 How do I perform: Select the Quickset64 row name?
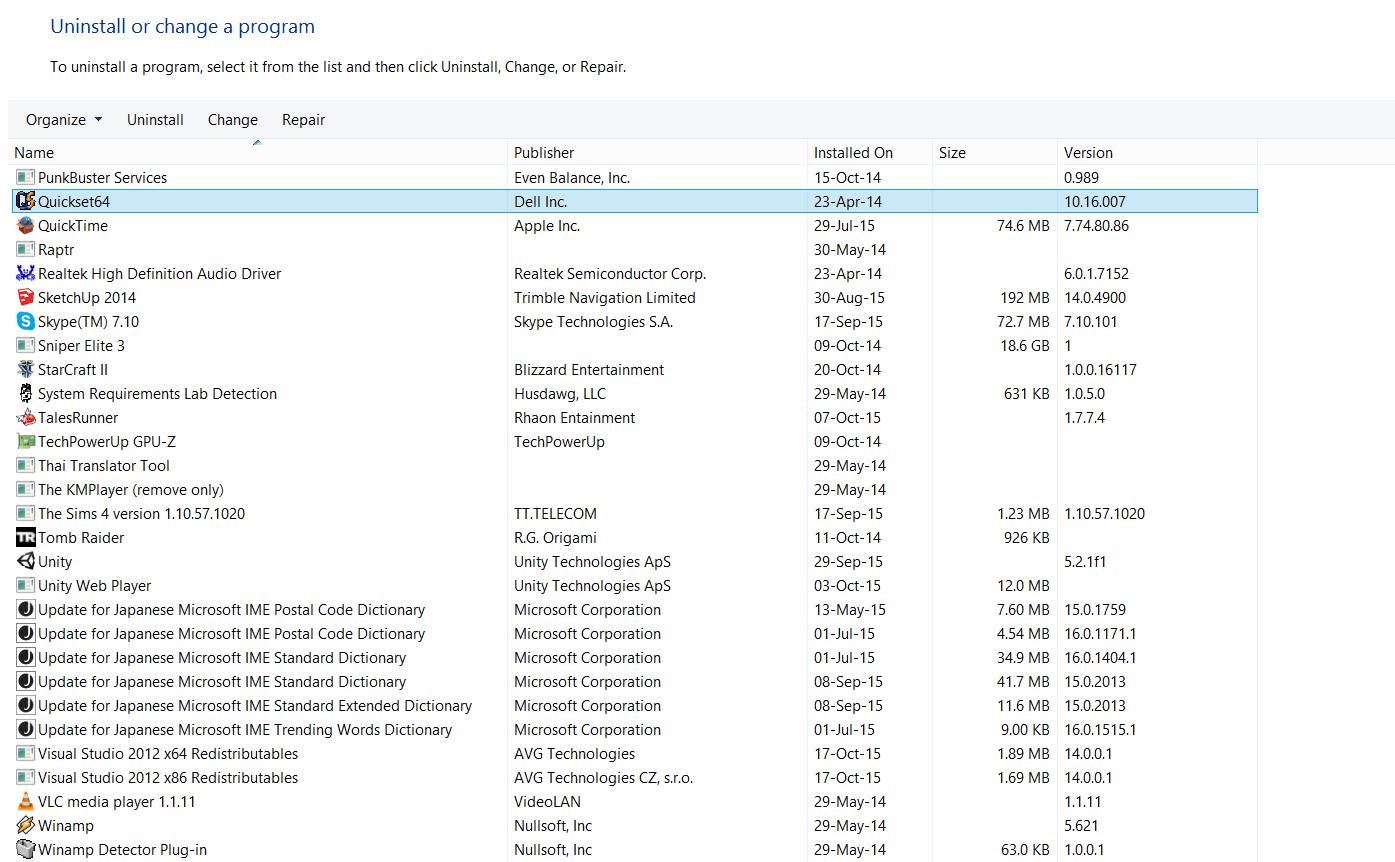(x=74, y=201)
